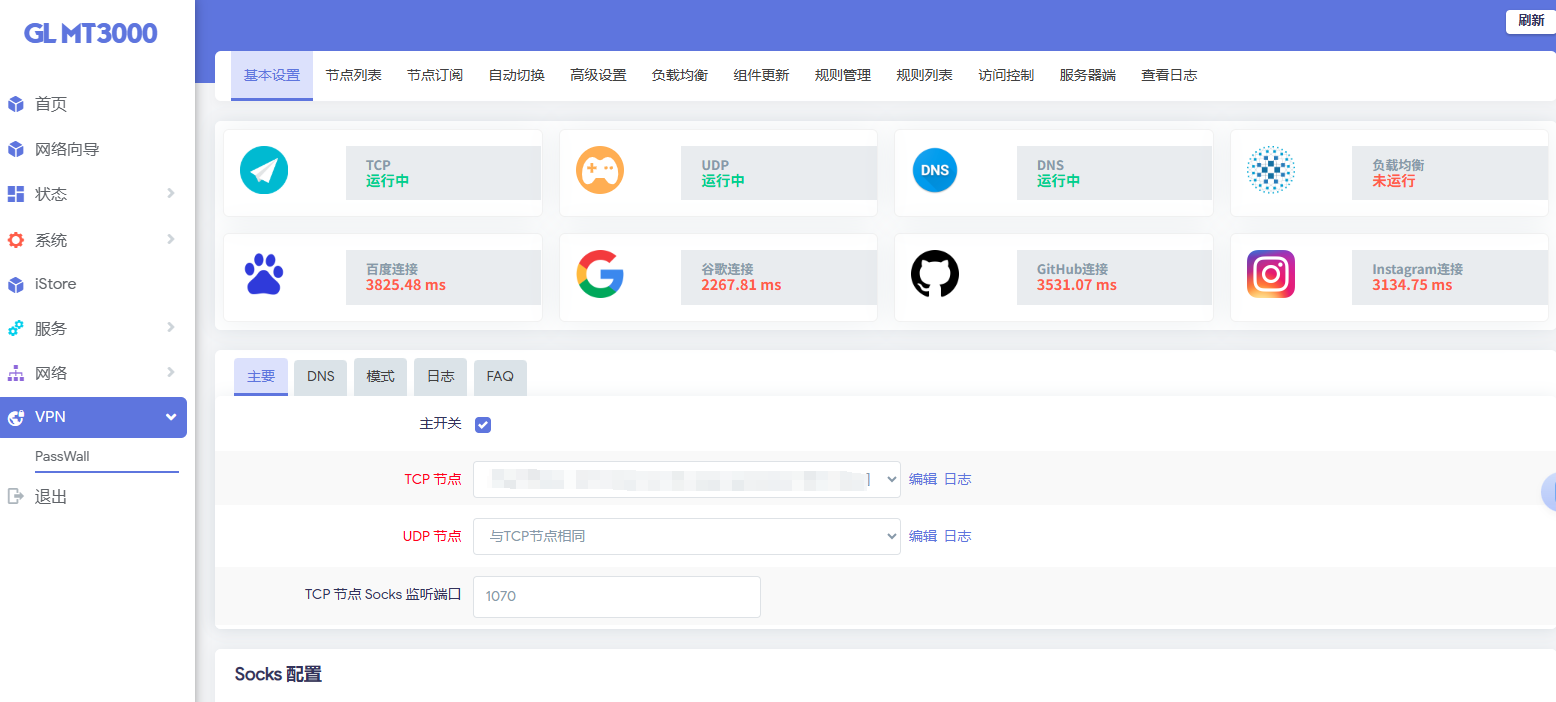This screenshot has height=702, width=1556.
Task: Click the blue DNS status icon
Action: [x=935, y=171]
